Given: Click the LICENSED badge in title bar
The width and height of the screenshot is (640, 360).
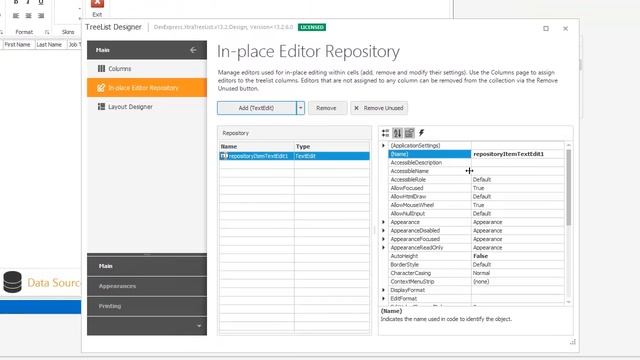Looking at the screenshot, I should (312, 27).
